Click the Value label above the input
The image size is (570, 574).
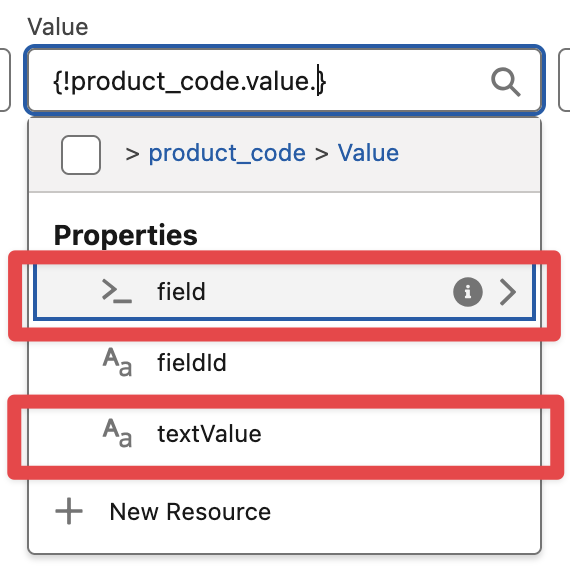click(x=58, y=27)
